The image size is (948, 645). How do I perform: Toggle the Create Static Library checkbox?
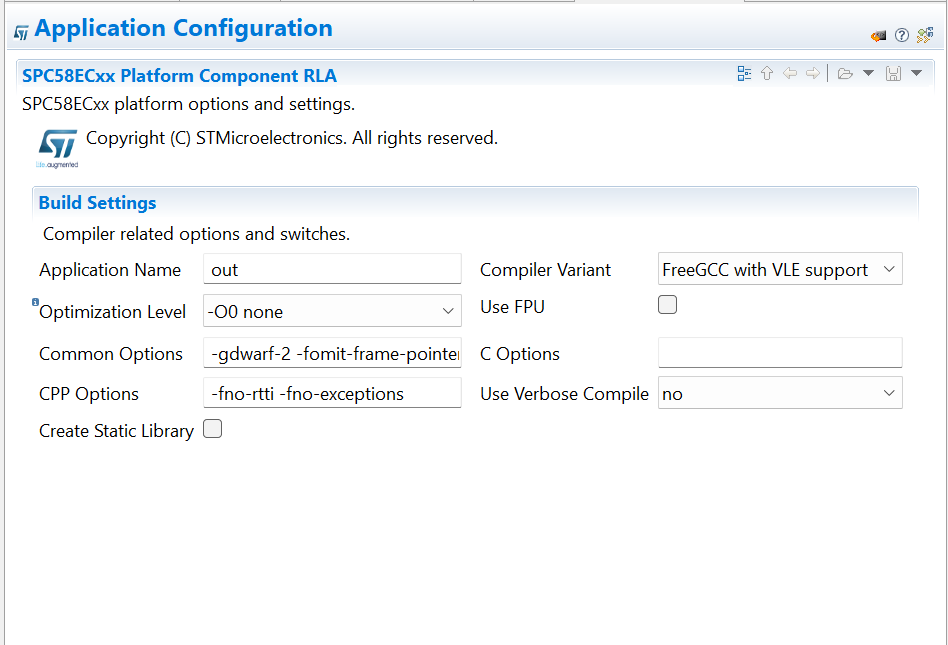coord(212,429)
